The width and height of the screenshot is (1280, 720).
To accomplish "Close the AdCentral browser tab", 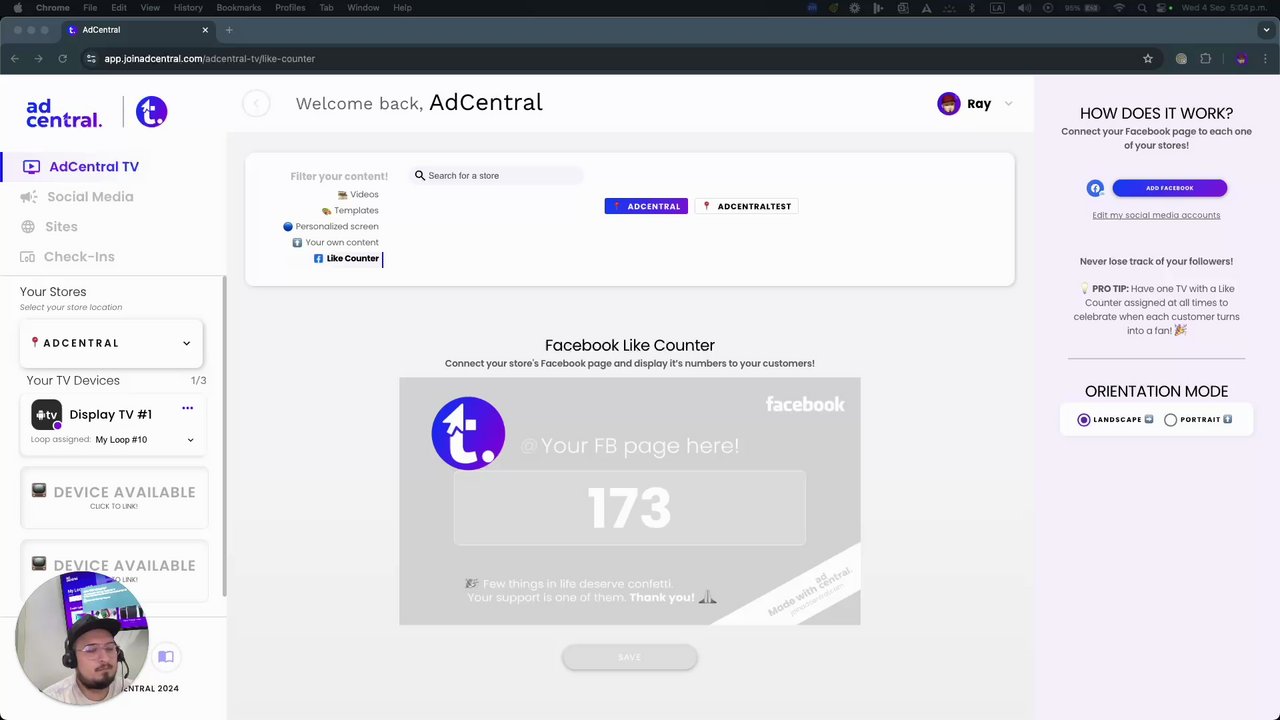I will coord(205,30).
